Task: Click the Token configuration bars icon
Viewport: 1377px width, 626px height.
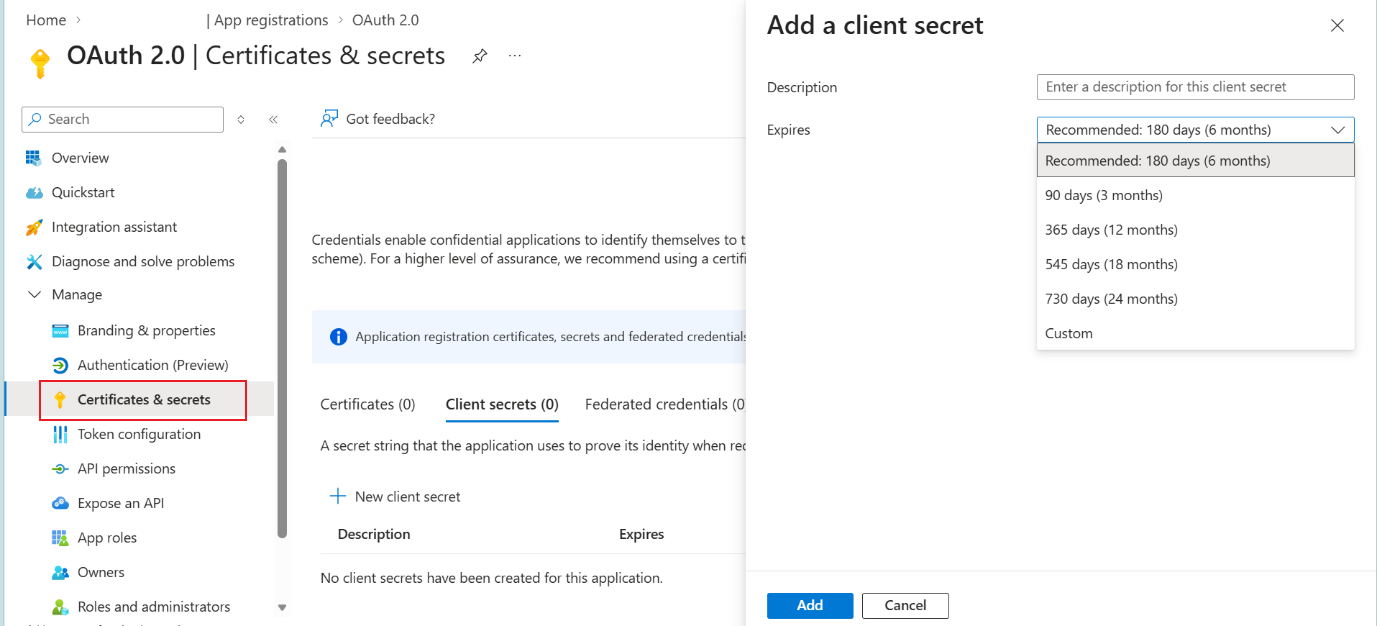Action: (60, 434)
